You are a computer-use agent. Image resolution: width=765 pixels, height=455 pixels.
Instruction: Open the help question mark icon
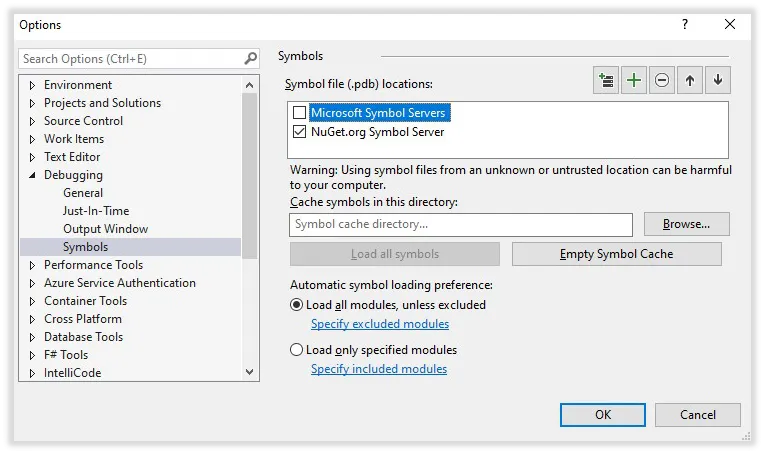(x=685, y=24)
